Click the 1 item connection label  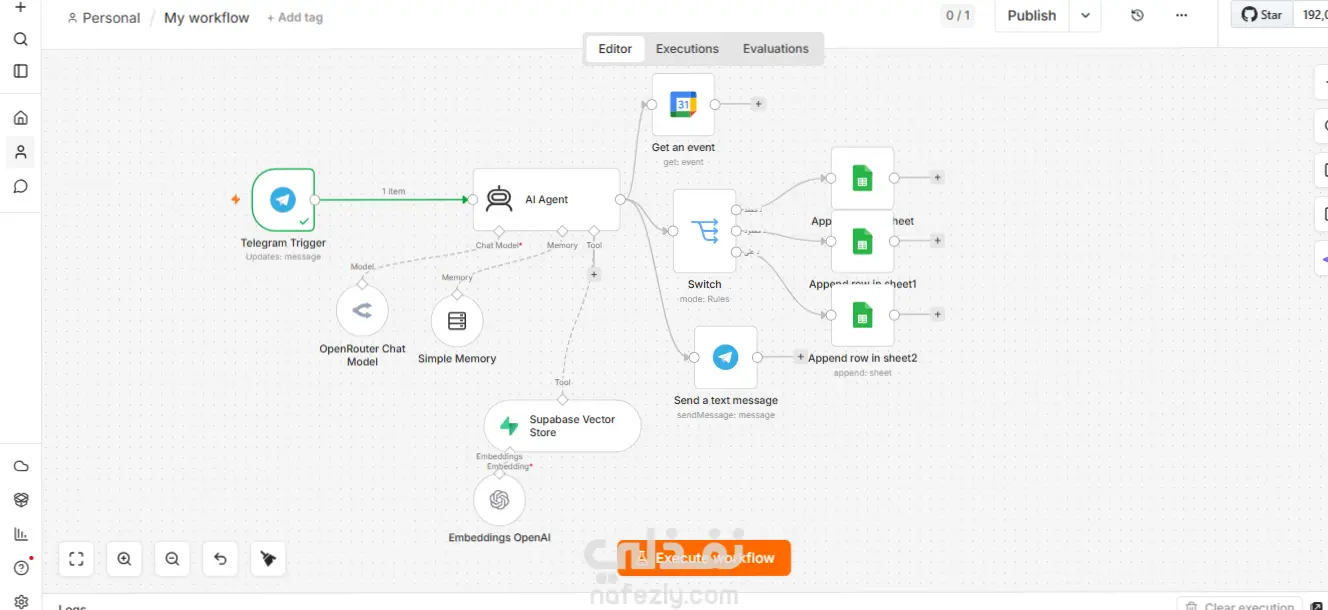(x=394, y=191)
